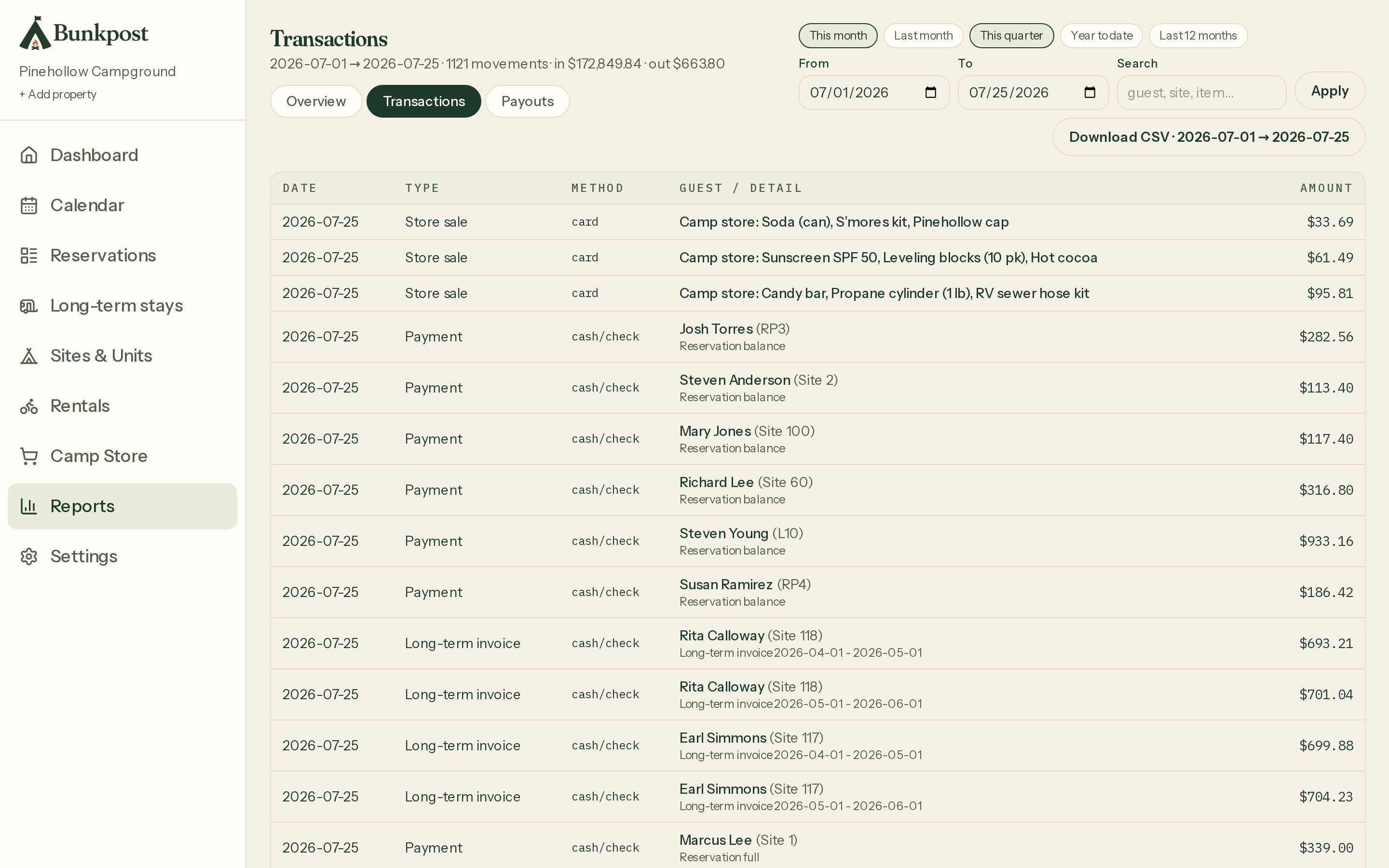Open the Camp store Sunscreen SPF 50 sale
The image size is (1389, 868).
[x=888, y=258]
